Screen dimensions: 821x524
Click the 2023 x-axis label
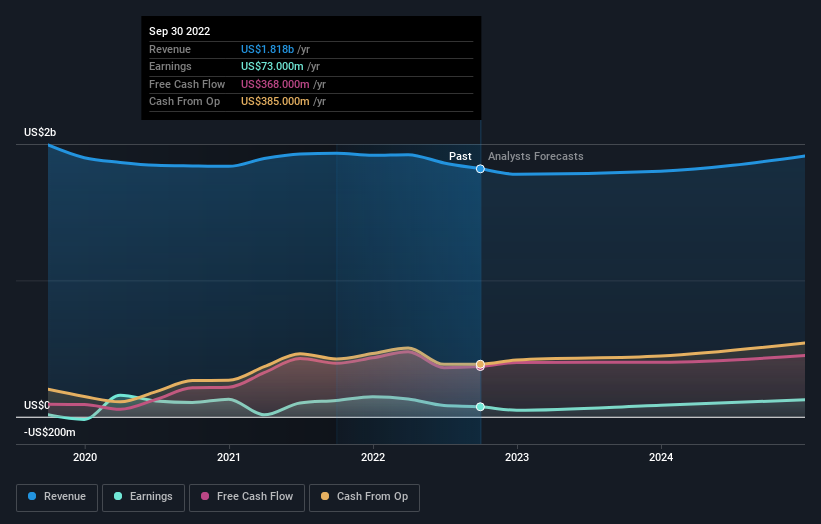[x=517, y=457]
